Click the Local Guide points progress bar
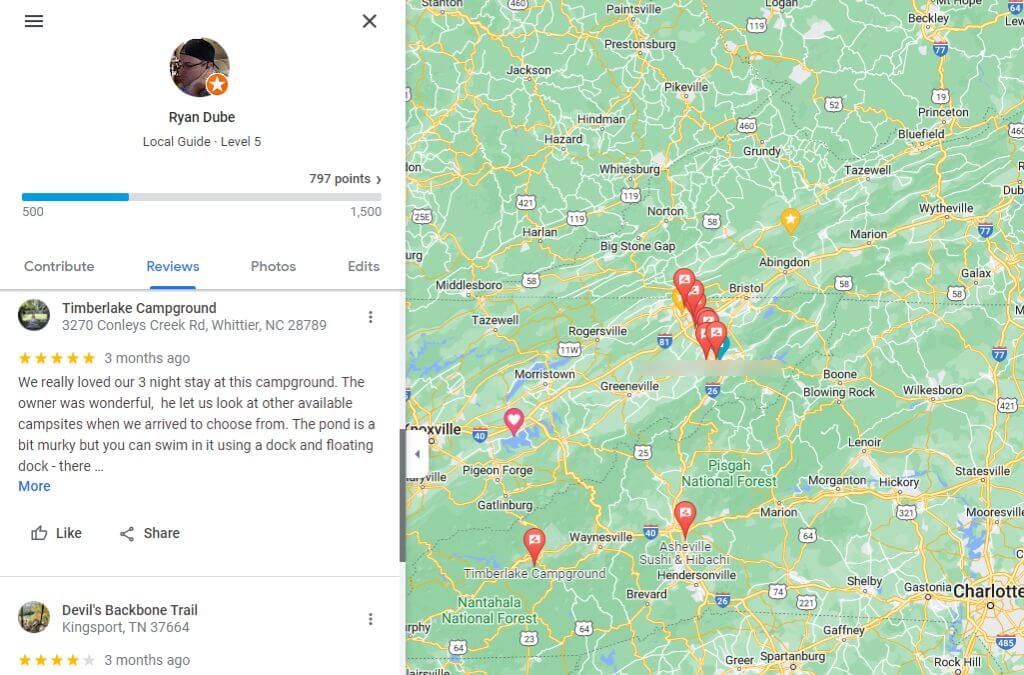This screenshot has width=1024, height=675. coord(202,197)
